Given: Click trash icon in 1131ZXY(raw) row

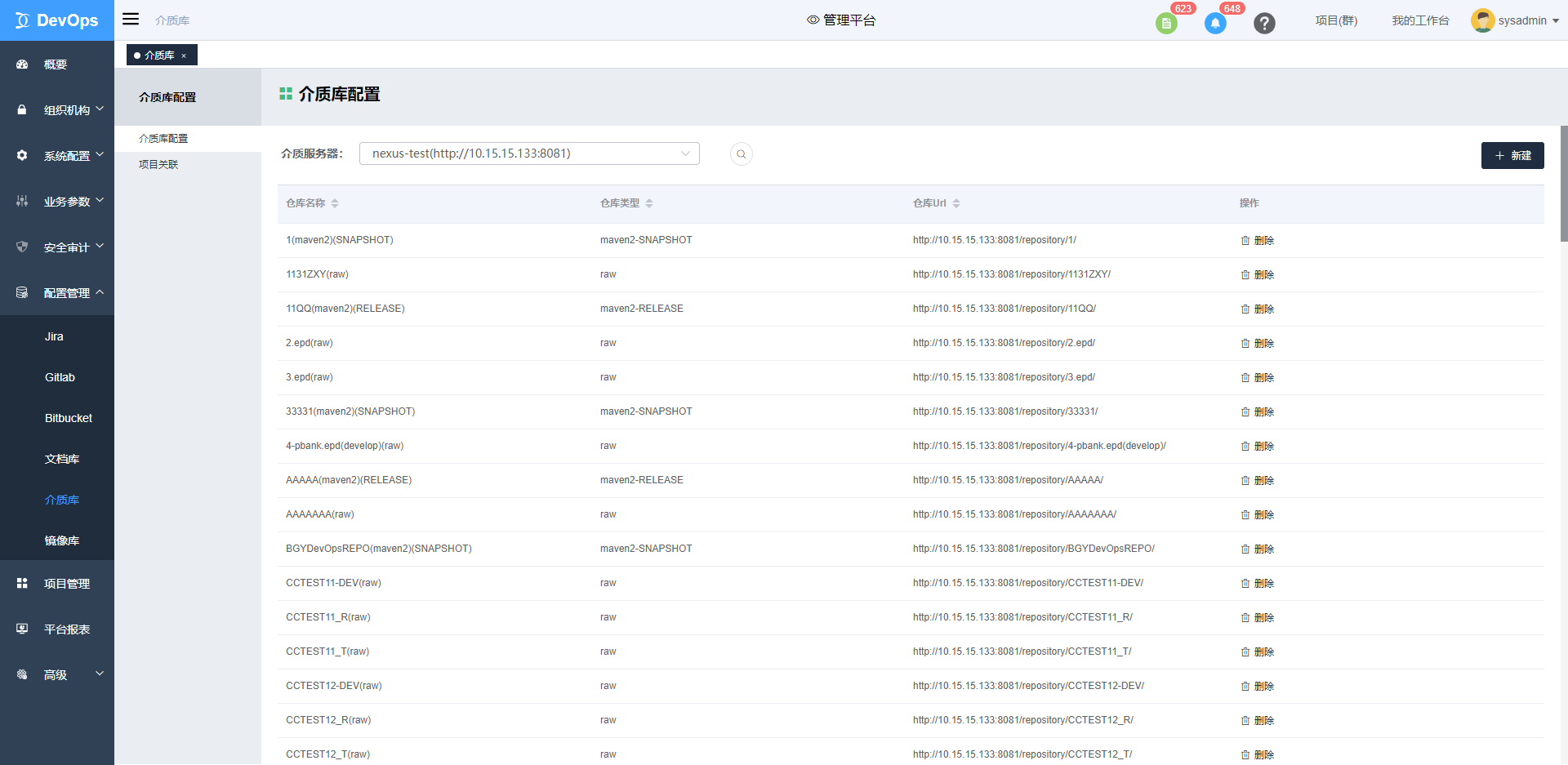Looking at the screenshot, I should pyautogui.click(x=1245, y=275).
